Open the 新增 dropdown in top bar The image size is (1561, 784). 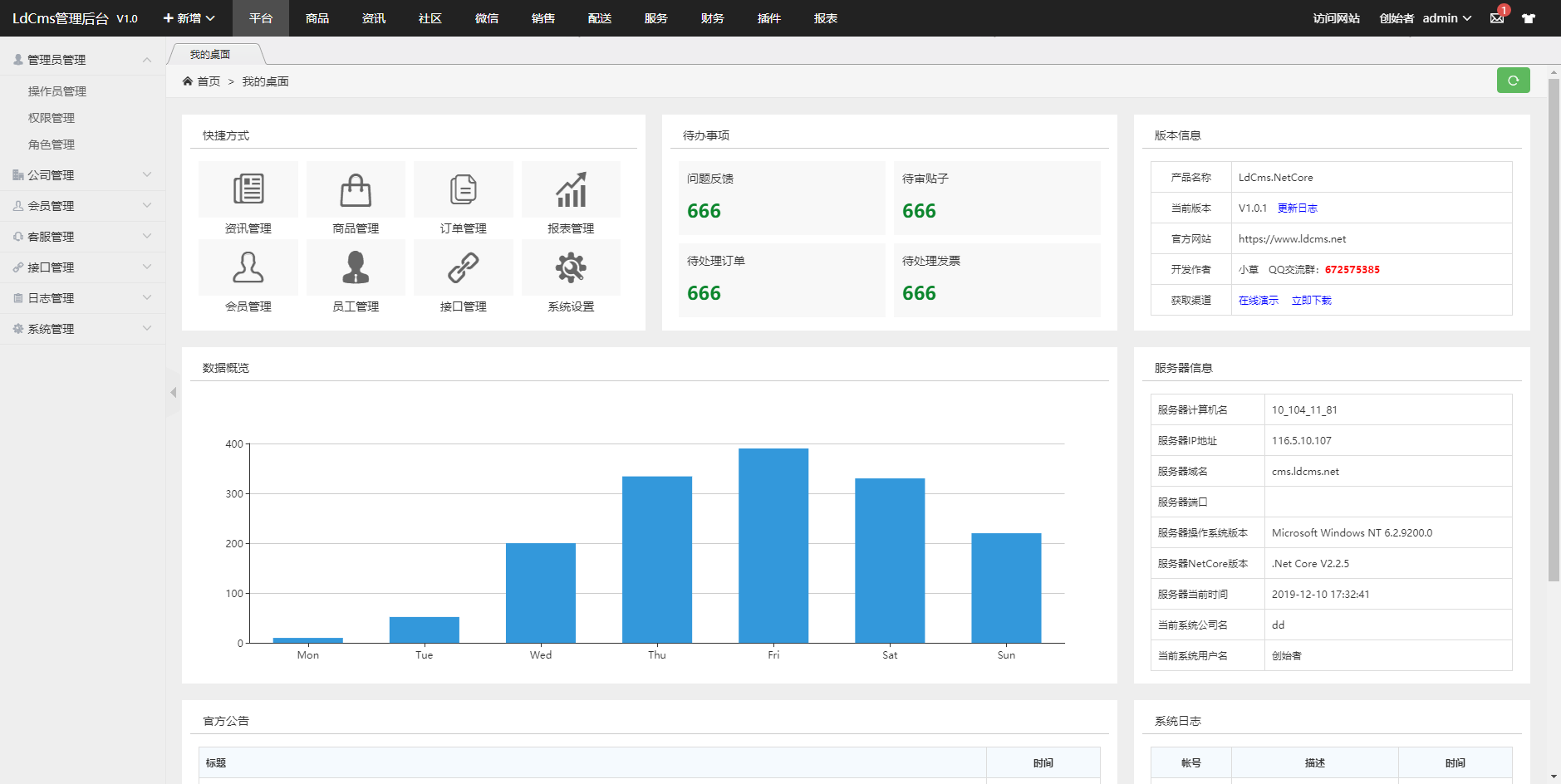[189, 18]
